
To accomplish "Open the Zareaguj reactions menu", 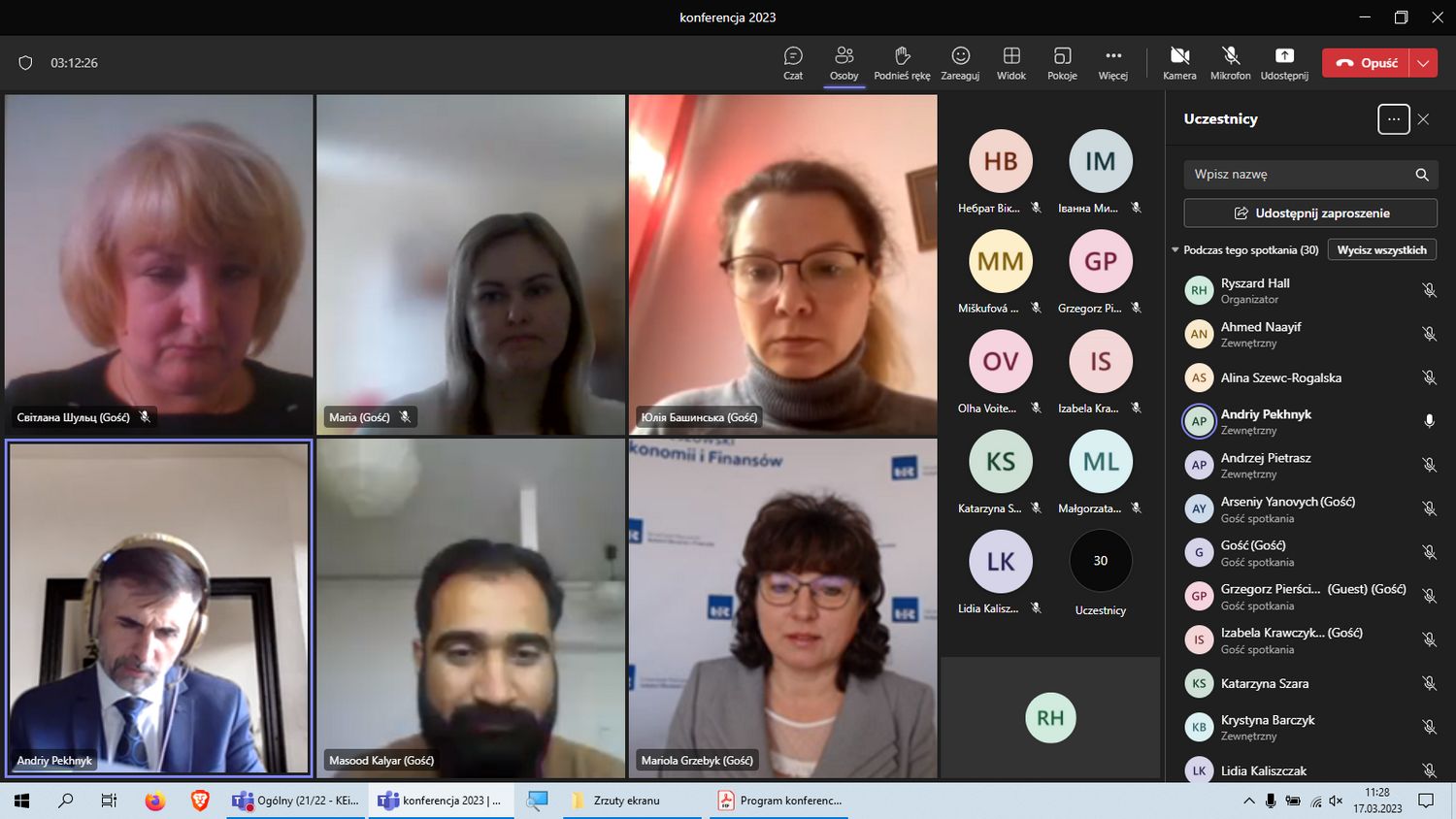I will pos(960,62).
